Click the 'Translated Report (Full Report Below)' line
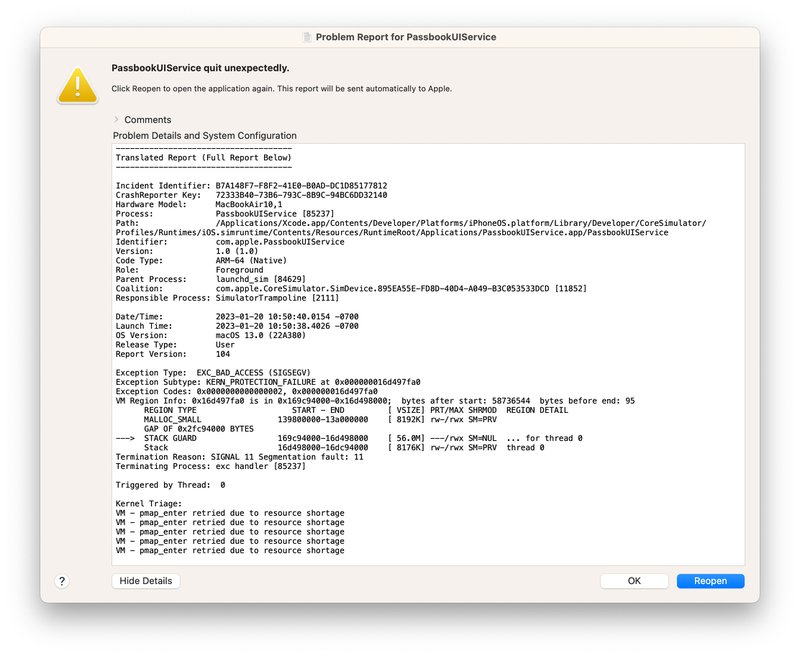Image resolution: width=800 pixels, height=656 pixels. 204,158
